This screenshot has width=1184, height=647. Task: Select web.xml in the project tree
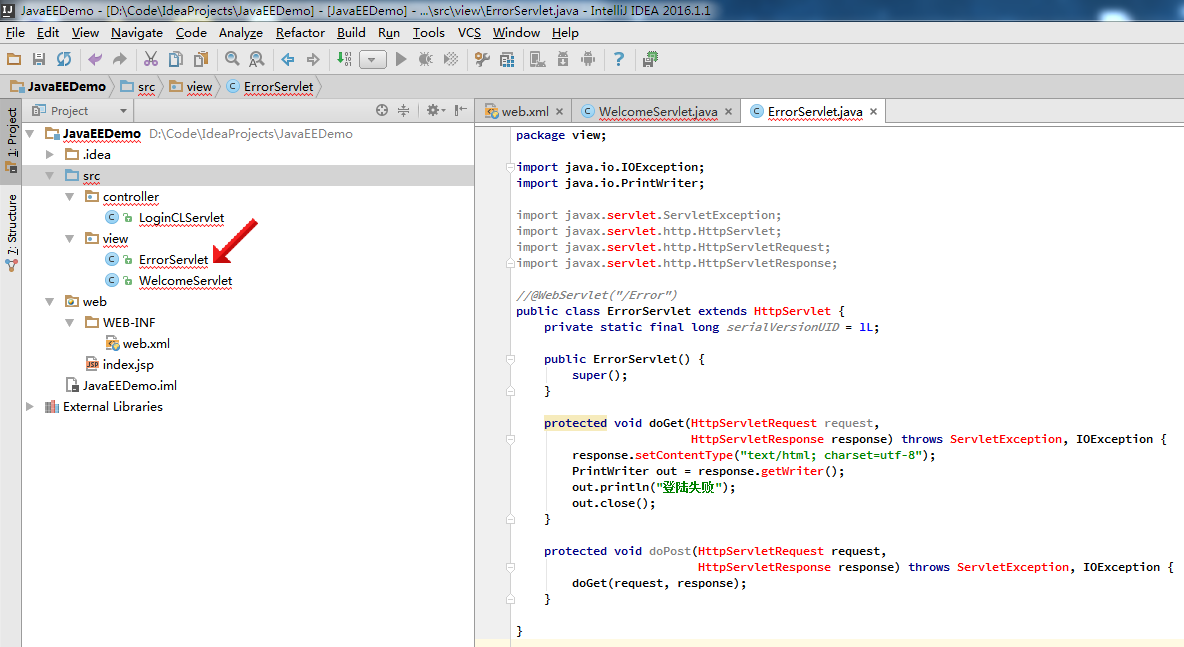pos(146,344)
